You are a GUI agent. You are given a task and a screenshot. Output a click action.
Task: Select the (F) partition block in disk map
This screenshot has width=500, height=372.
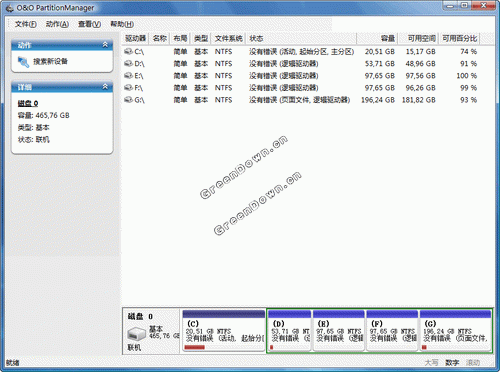coord(392,330)
